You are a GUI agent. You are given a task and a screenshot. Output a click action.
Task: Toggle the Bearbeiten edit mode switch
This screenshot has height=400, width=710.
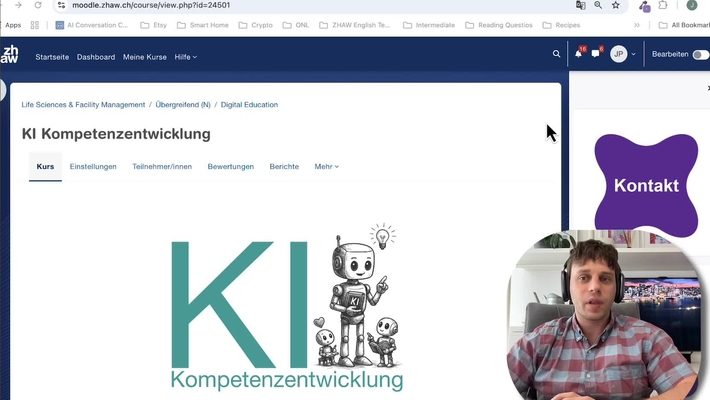(x=701, y=55)
